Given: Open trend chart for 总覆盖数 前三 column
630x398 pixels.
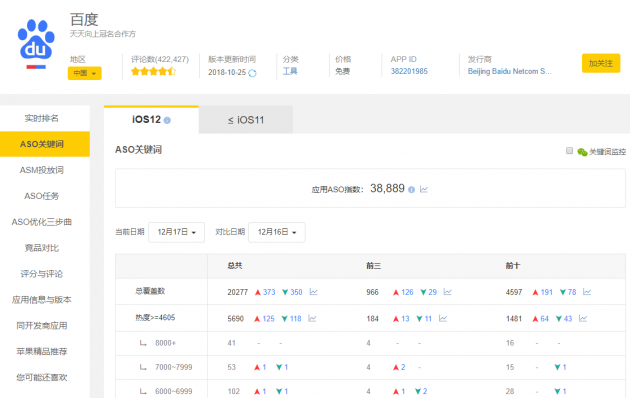Looking at the screenshot, I should (x=448, y=292).
